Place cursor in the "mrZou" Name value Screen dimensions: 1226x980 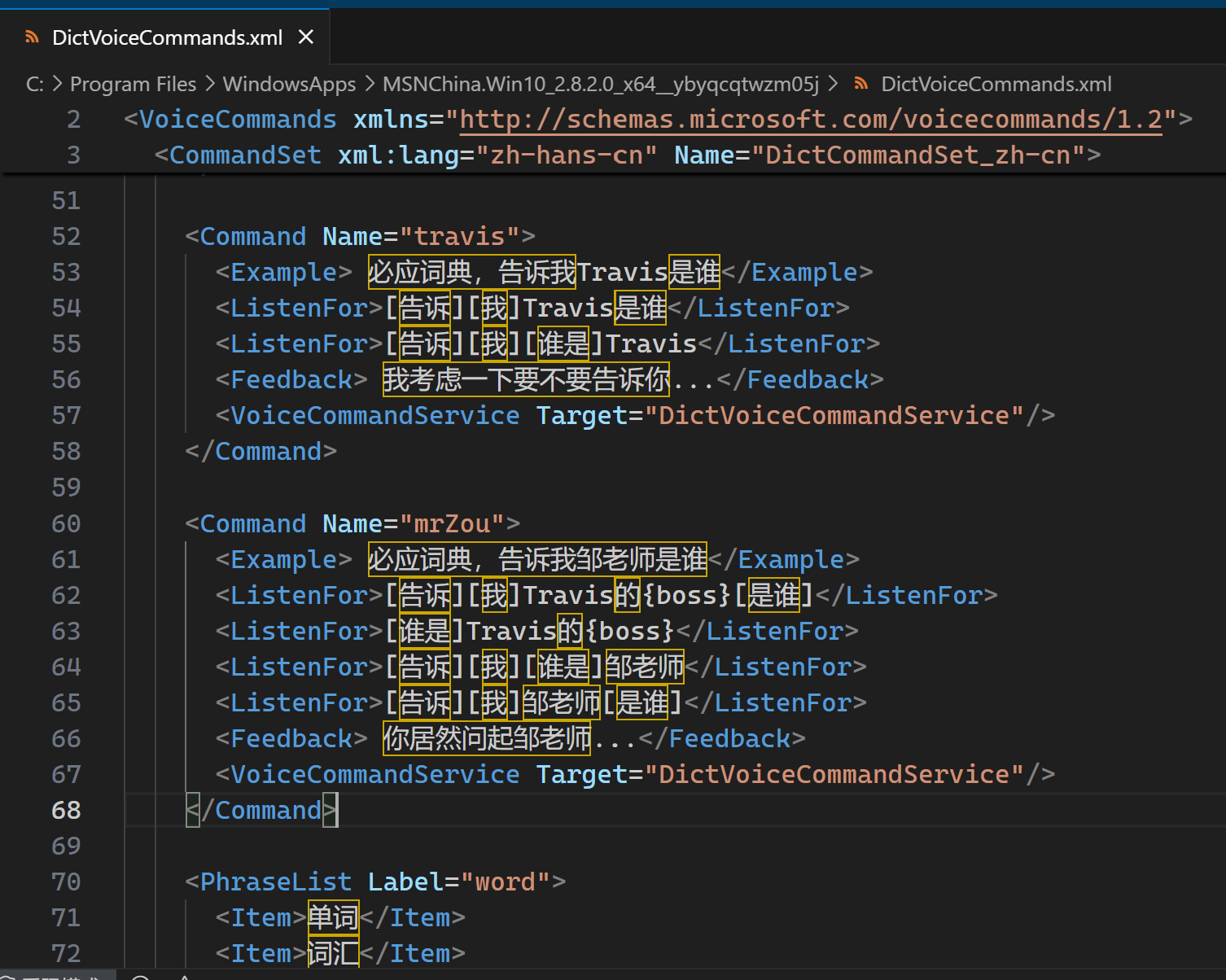[x=453, y=523]
